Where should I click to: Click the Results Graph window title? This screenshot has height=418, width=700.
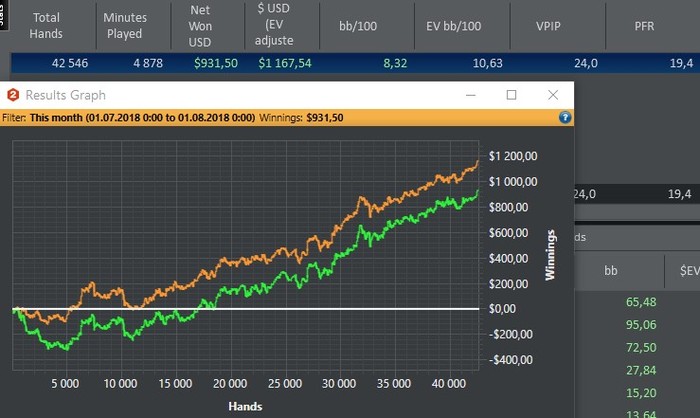[x=66, y=95]
